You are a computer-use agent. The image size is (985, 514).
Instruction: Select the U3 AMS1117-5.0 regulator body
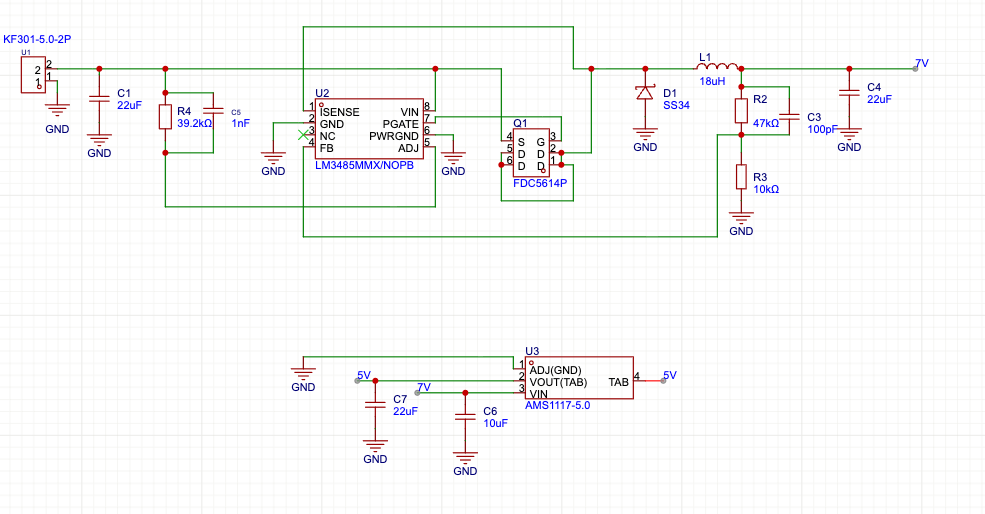click(x=580, y=380)
